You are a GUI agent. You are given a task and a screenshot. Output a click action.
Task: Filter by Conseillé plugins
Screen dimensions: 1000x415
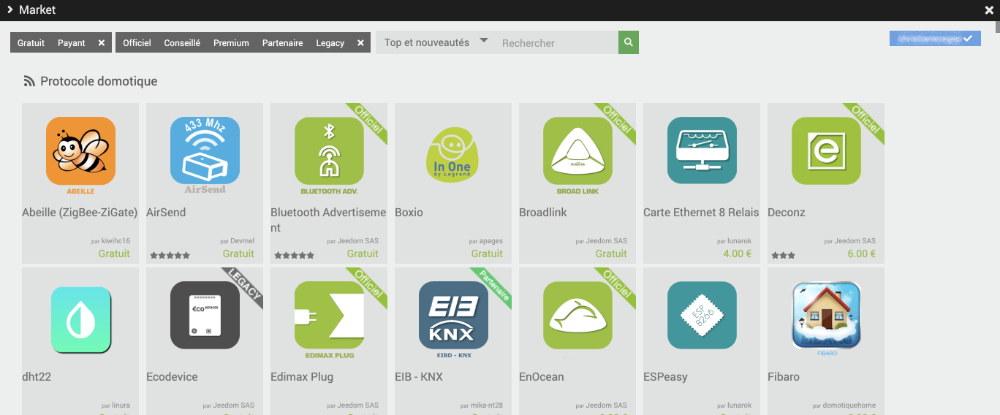pos(182,43)
